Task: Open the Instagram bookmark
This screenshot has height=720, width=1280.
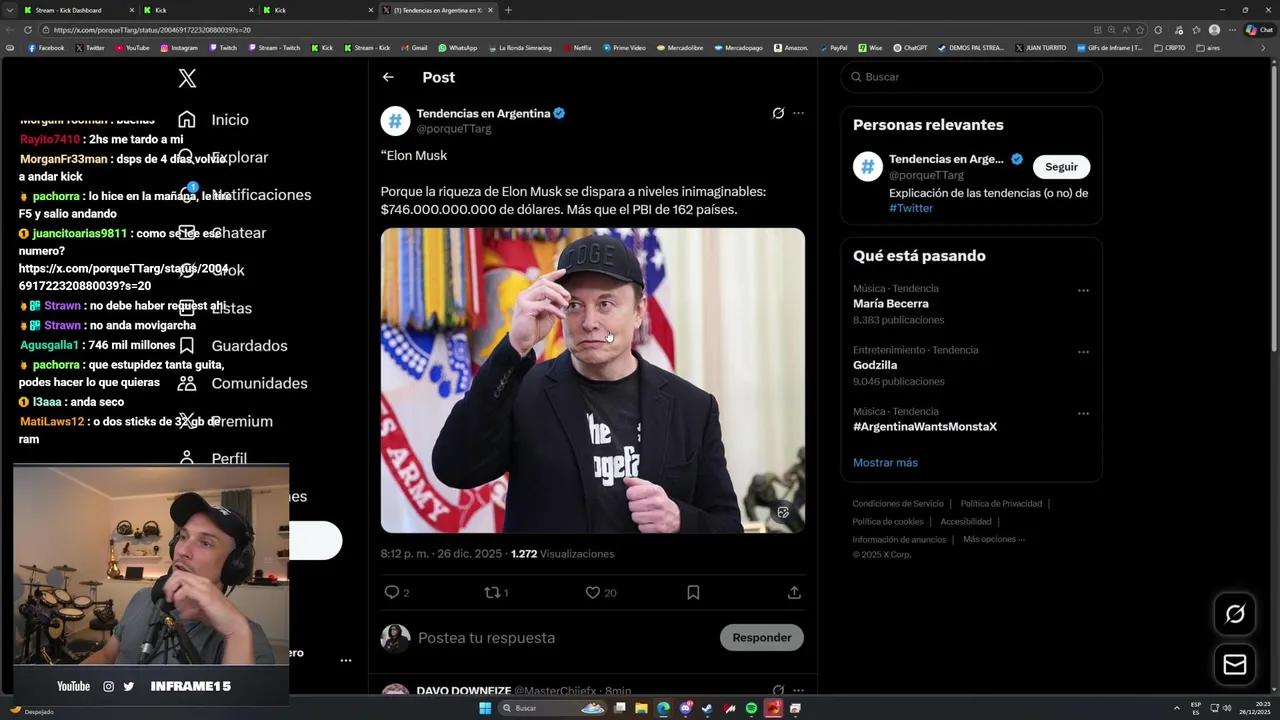Action: point(179,48)
